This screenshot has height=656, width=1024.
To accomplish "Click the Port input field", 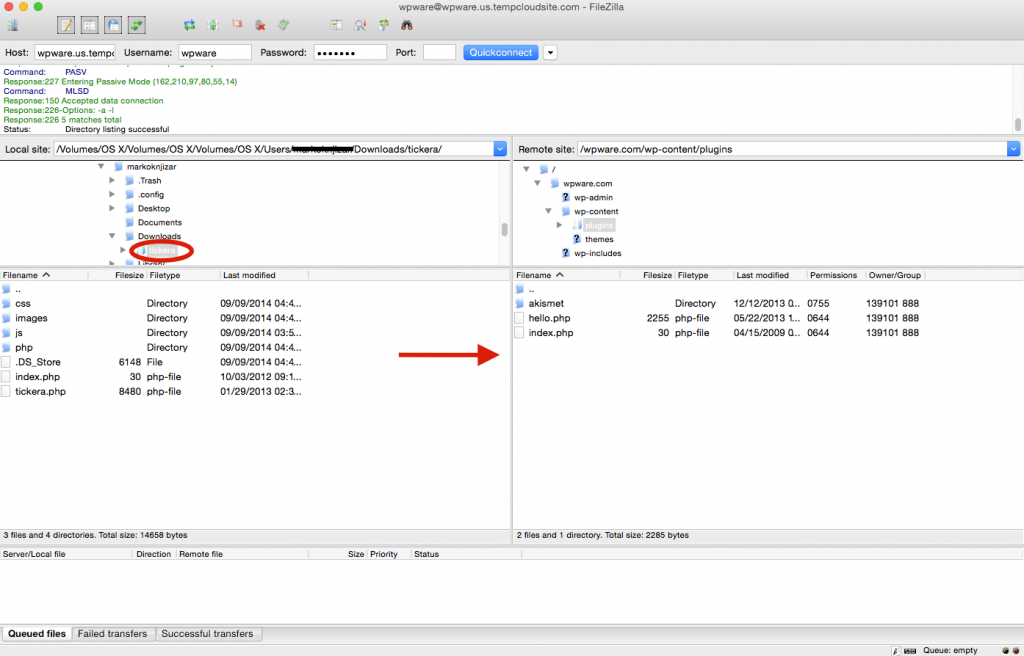I will pyautogui.click(x=440, y=53).
